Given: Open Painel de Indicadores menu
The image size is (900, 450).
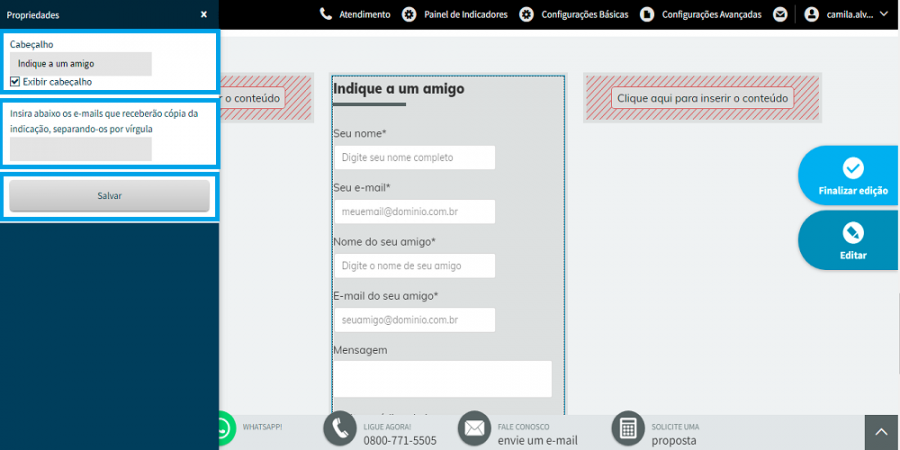Looking at the screenshot, I should point(465,14).
